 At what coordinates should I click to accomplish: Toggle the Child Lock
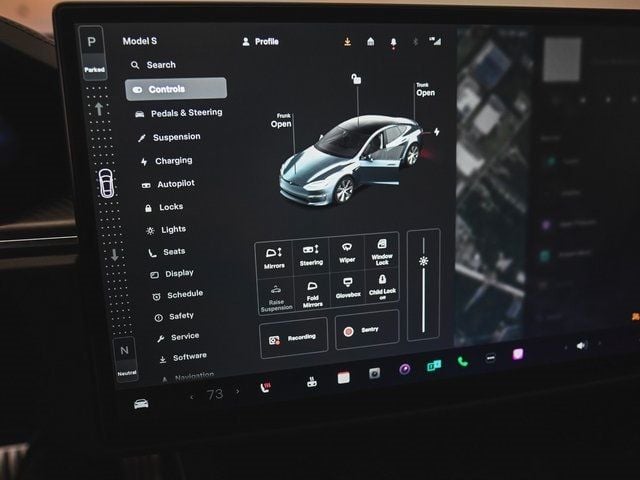382,286
